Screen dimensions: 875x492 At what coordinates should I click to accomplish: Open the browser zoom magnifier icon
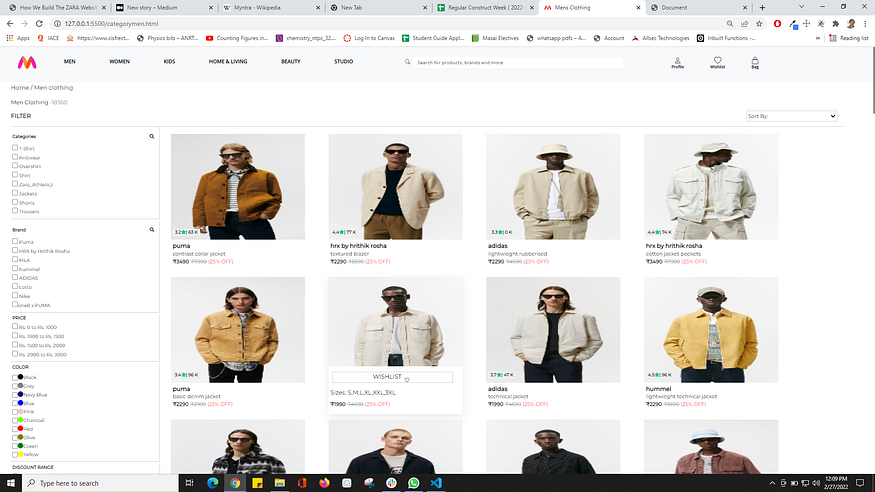pyautogui.click(x=730, y=23)
